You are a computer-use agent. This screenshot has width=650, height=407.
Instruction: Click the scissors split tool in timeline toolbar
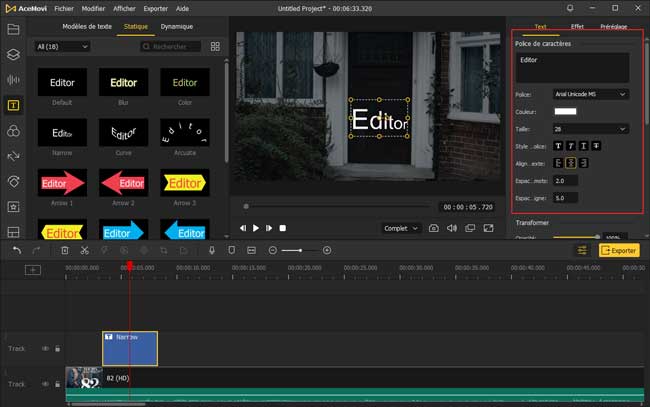(85, 250)
